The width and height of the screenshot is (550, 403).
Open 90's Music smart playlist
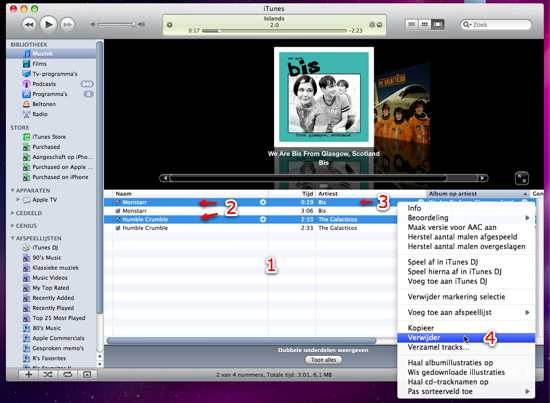click(x=47, y=258)
